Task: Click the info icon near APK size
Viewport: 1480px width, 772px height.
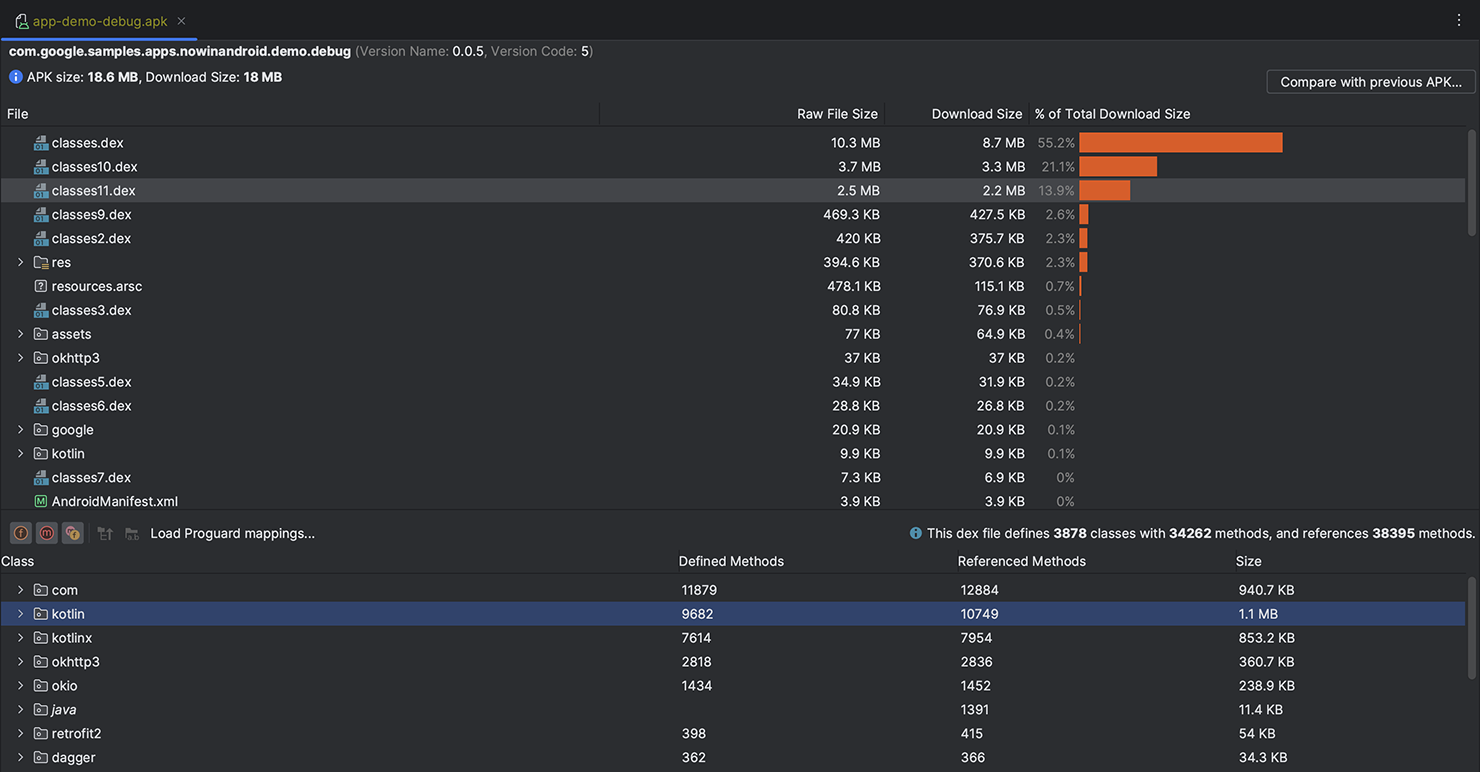Action: coord(14,76)
